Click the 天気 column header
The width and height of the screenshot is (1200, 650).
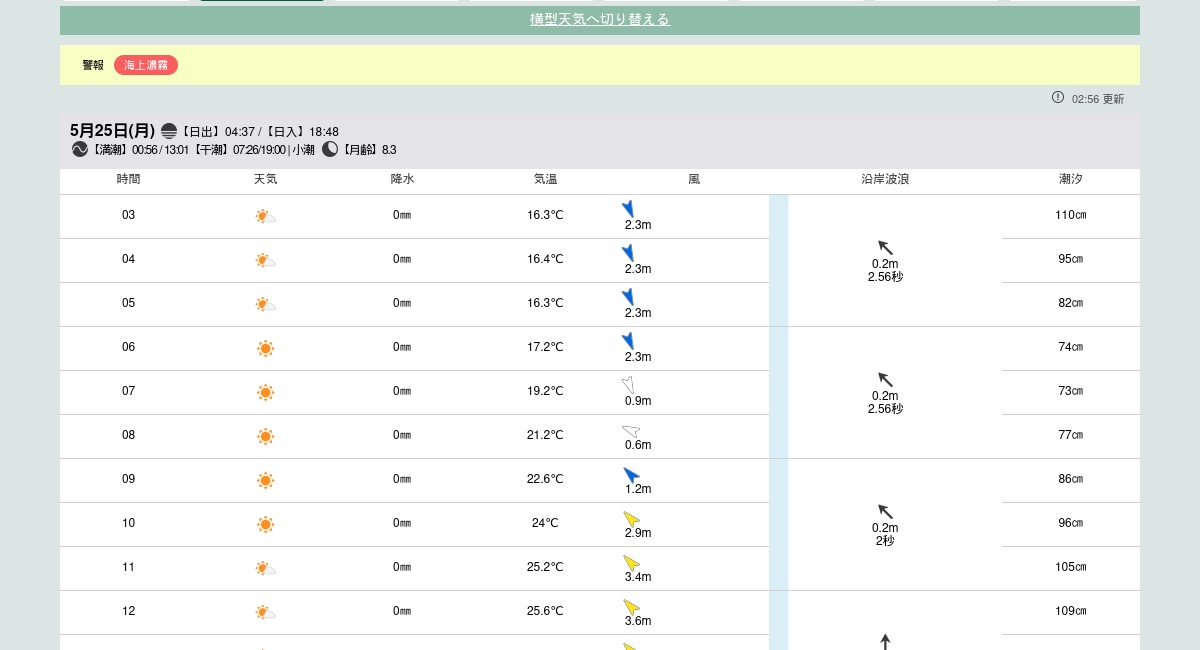pos(265,179)
